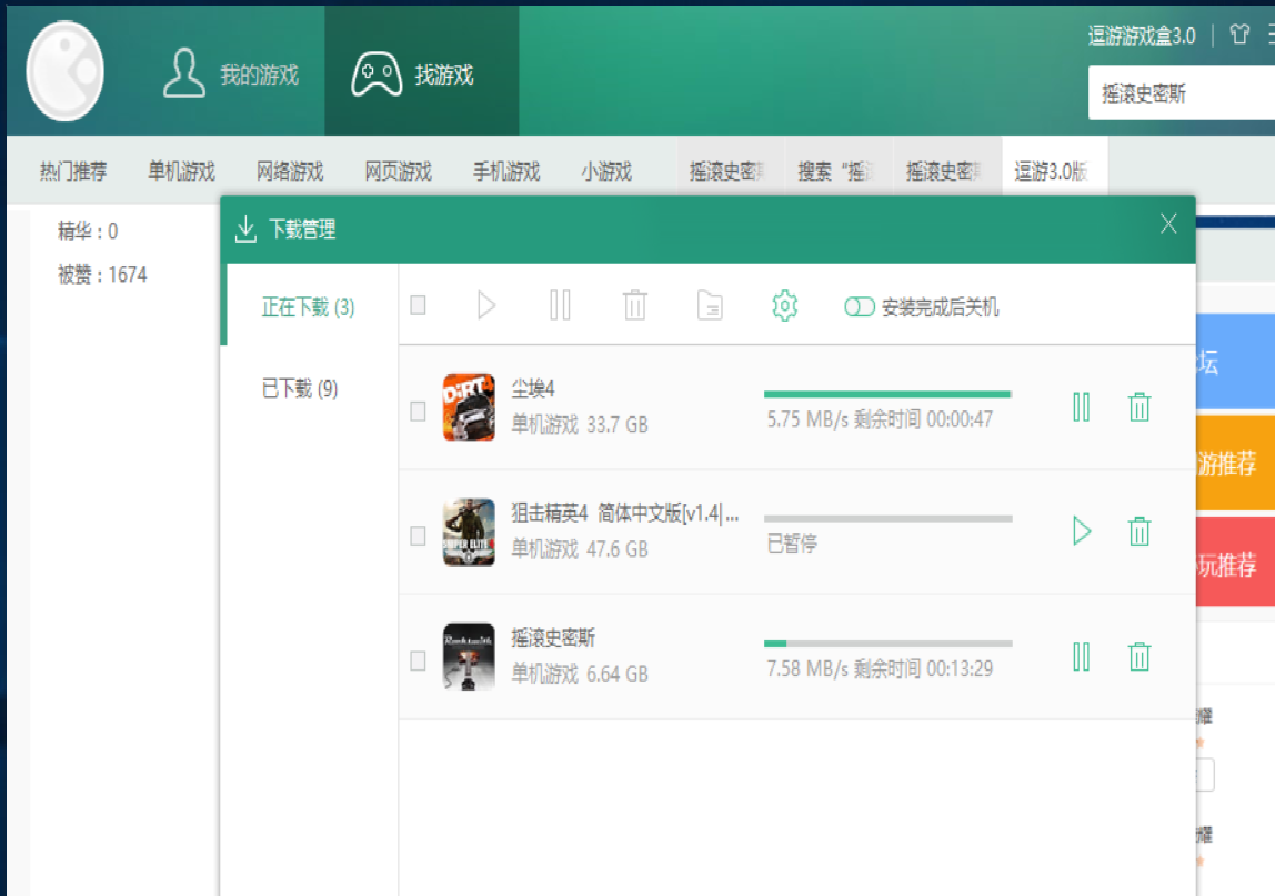Click the 单机游戏 33.7 GB size text
This screenshot has height=896, width=1275.
coord(579,425)
